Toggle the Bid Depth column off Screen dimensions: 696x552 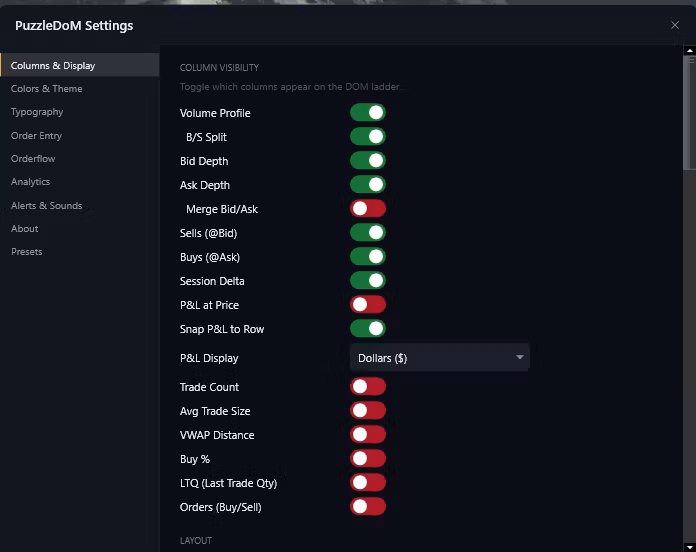(368, 161)
